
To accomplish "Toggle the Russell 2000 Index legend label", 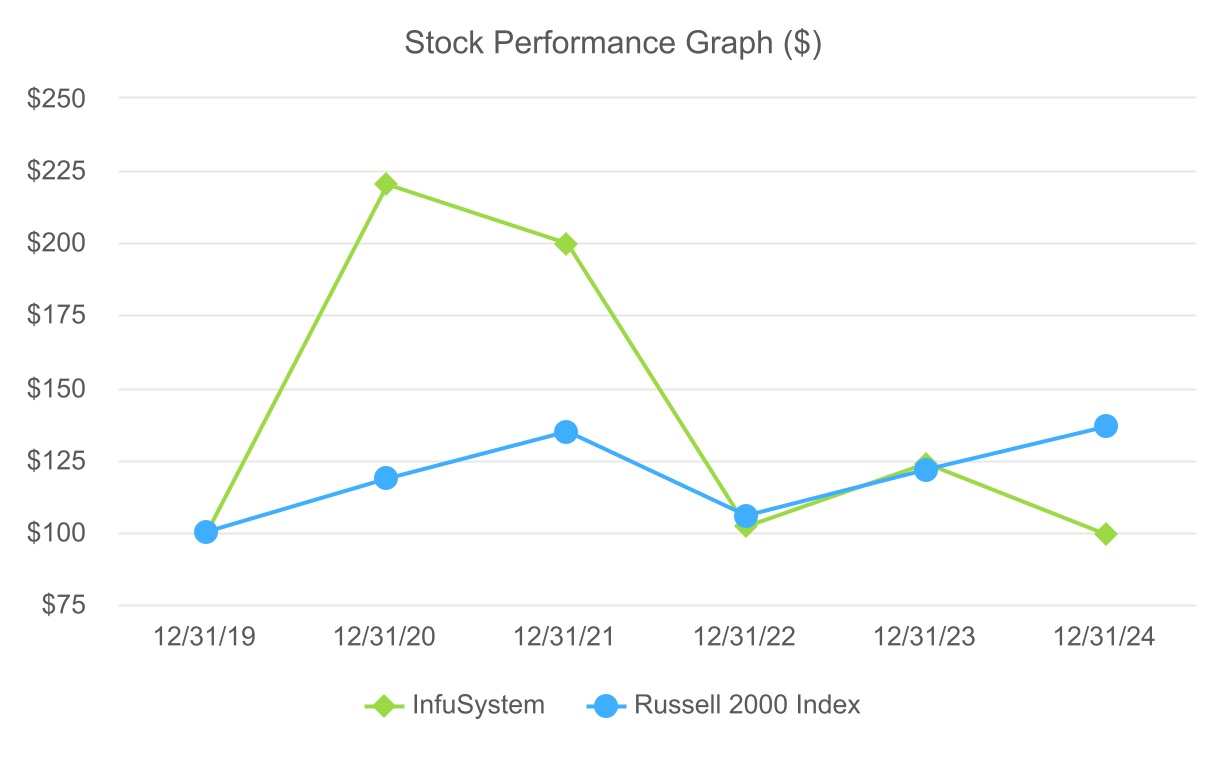I will (x=747, y=705).
